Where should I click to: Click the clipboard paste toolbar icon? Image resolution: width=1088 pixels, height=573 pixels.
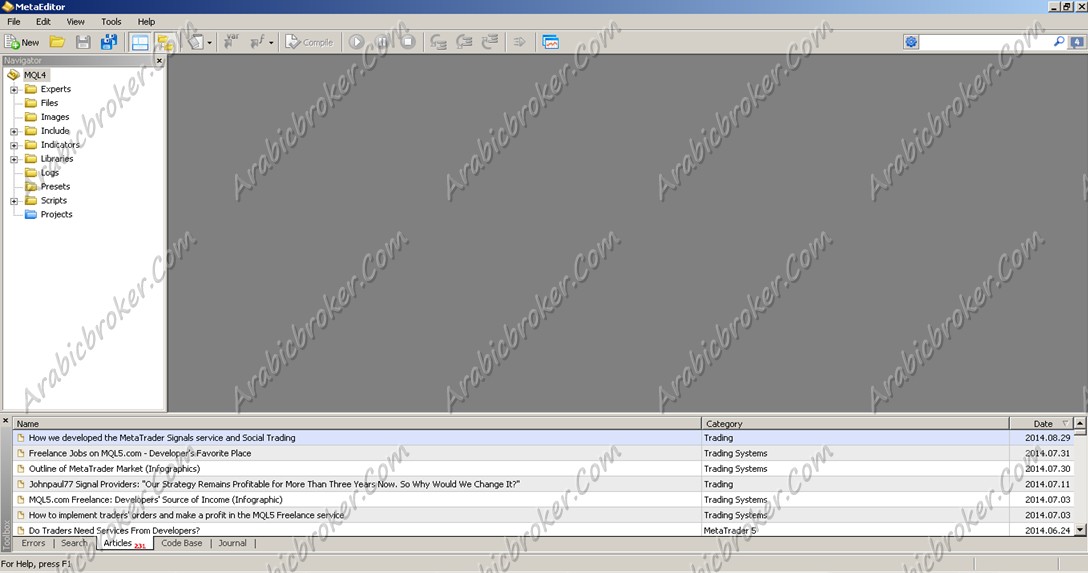point(195,42)
